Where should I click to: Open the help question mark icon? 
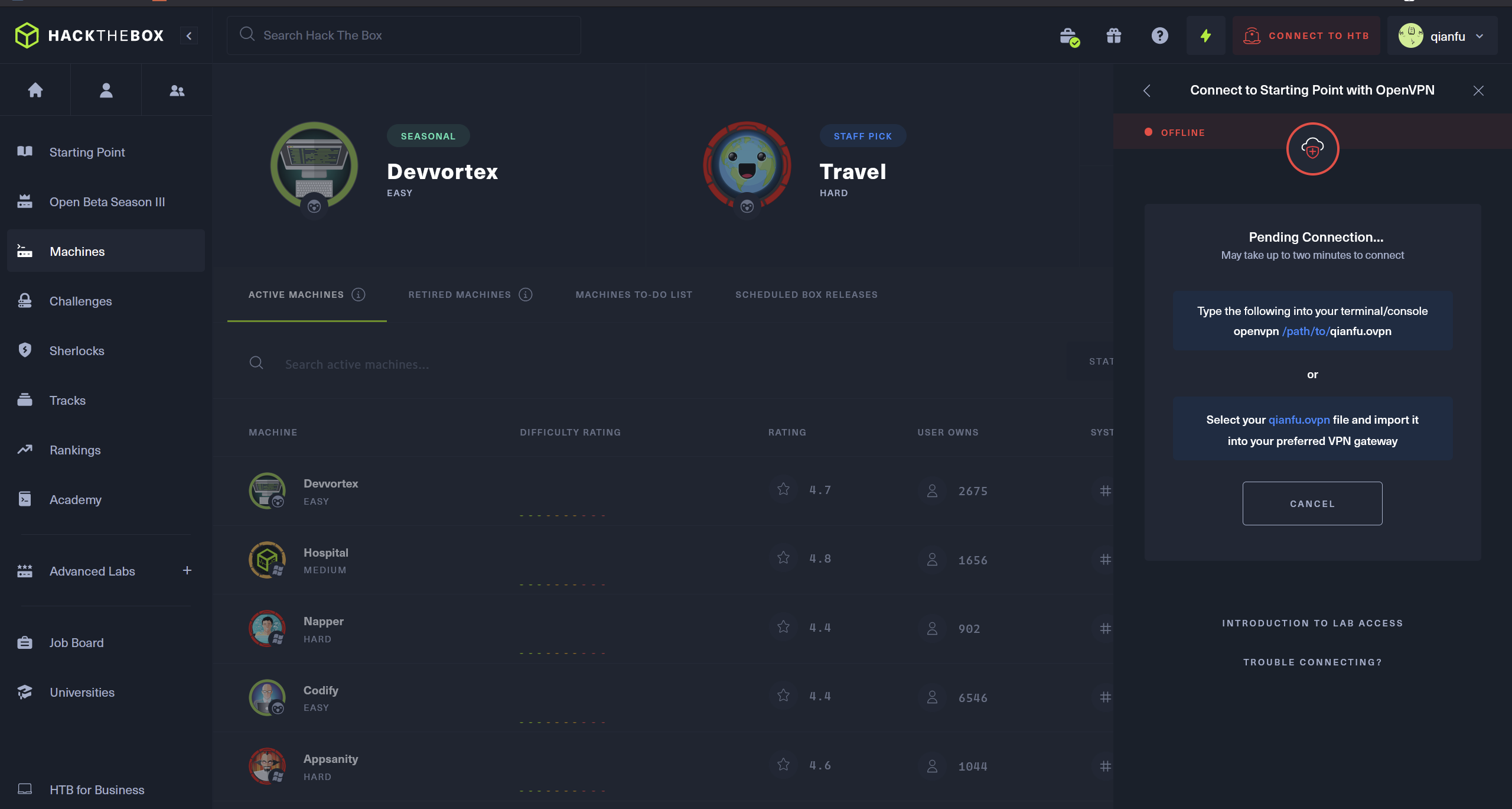click(1159, 36)
